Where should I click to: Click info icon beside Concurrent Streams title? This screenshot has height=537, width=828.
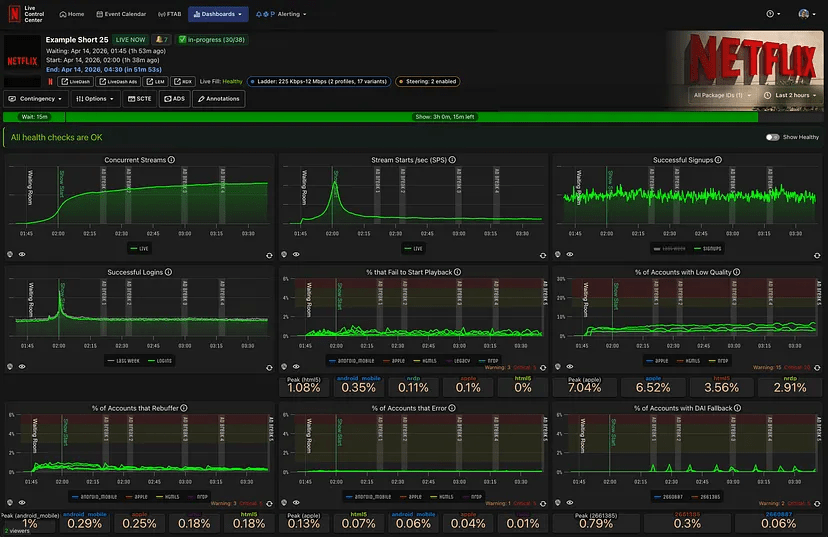click(x=171, y=160)
